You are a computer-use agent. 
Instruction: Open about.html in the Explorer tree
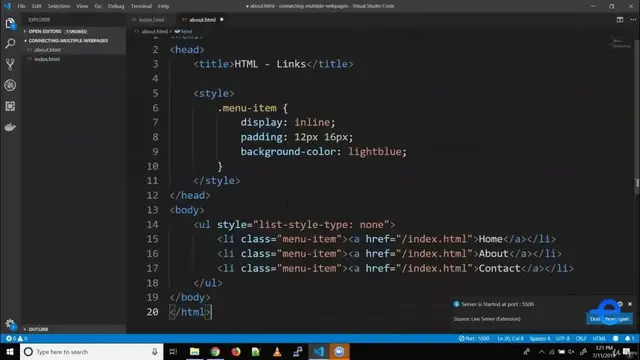click(x=47, y=50)
